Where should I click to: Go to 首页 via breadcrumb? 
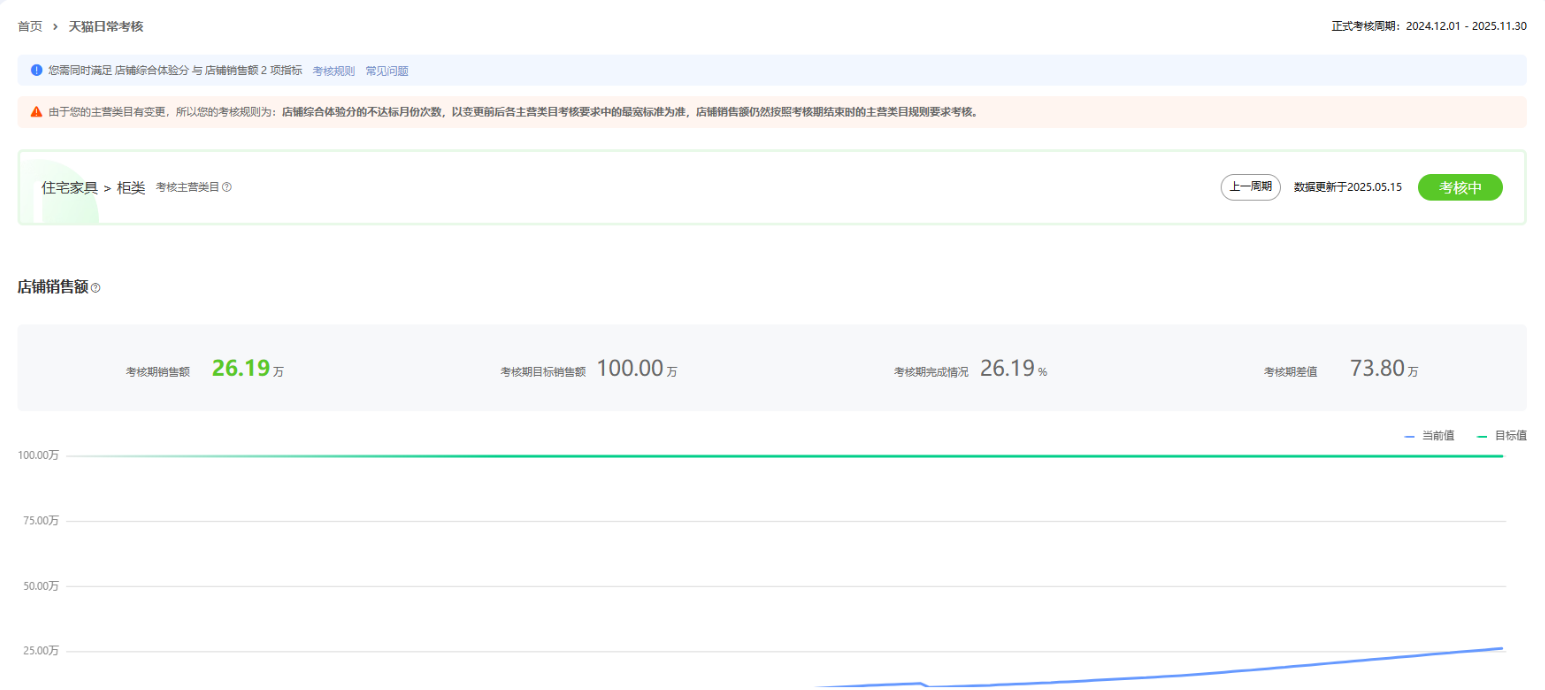point(30,26)
